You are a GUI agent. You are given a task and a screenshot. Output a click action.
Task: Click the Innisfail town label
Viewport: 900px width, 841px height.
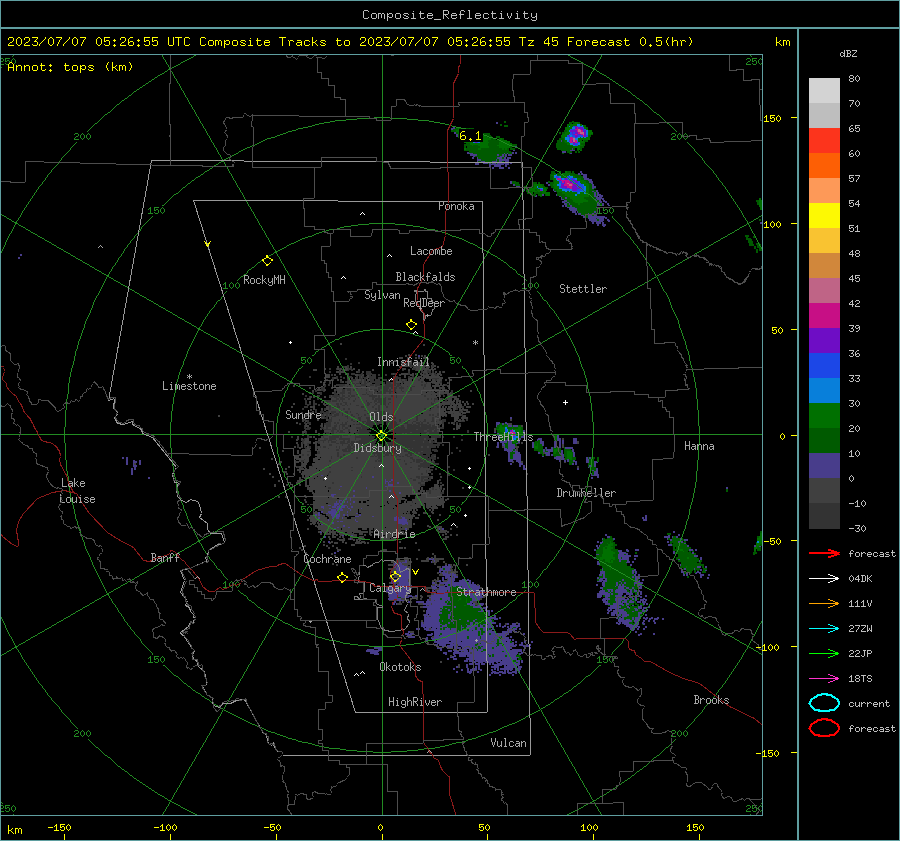click(x=403, y=362)
